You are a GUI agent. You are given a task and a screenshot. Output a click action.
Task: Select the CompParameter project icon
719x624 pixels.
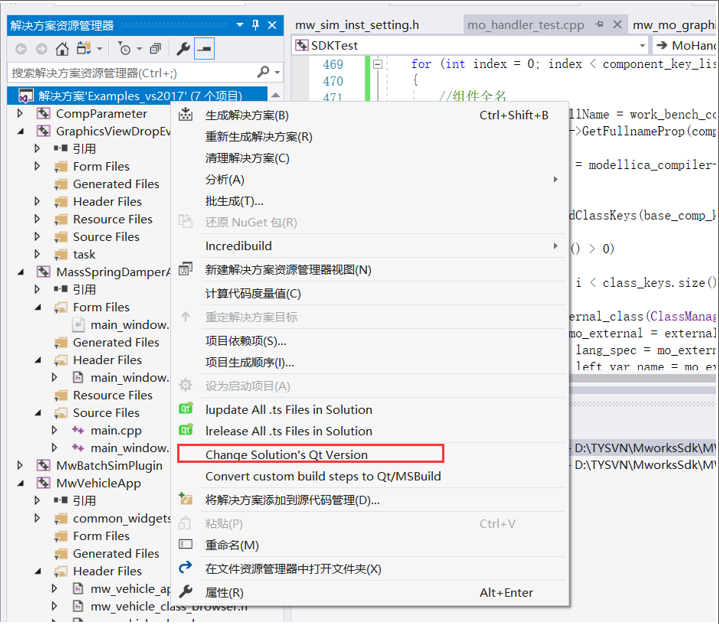(x=44, y=113)
